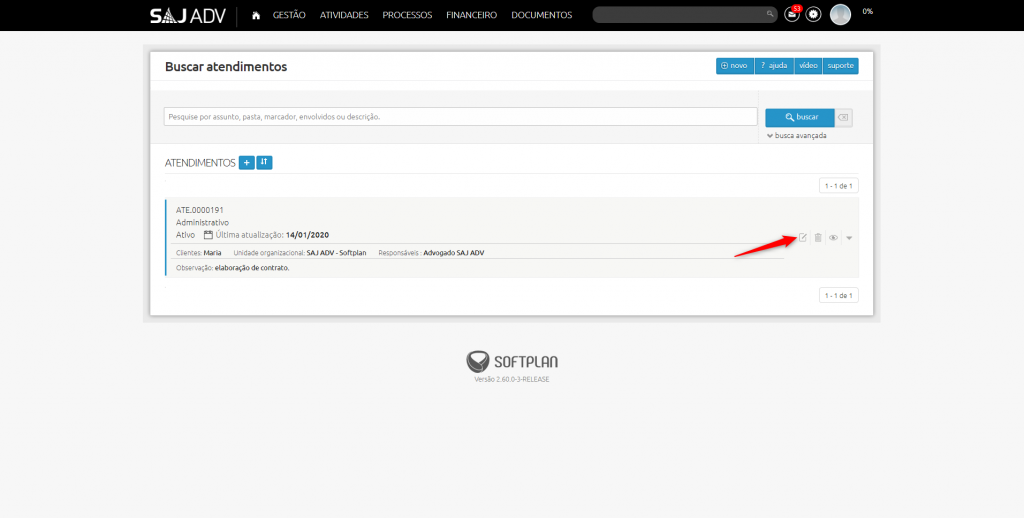This screenshot has height=518, width=1024.
Task: Open the ajuda help button
Action: [774, 66]
